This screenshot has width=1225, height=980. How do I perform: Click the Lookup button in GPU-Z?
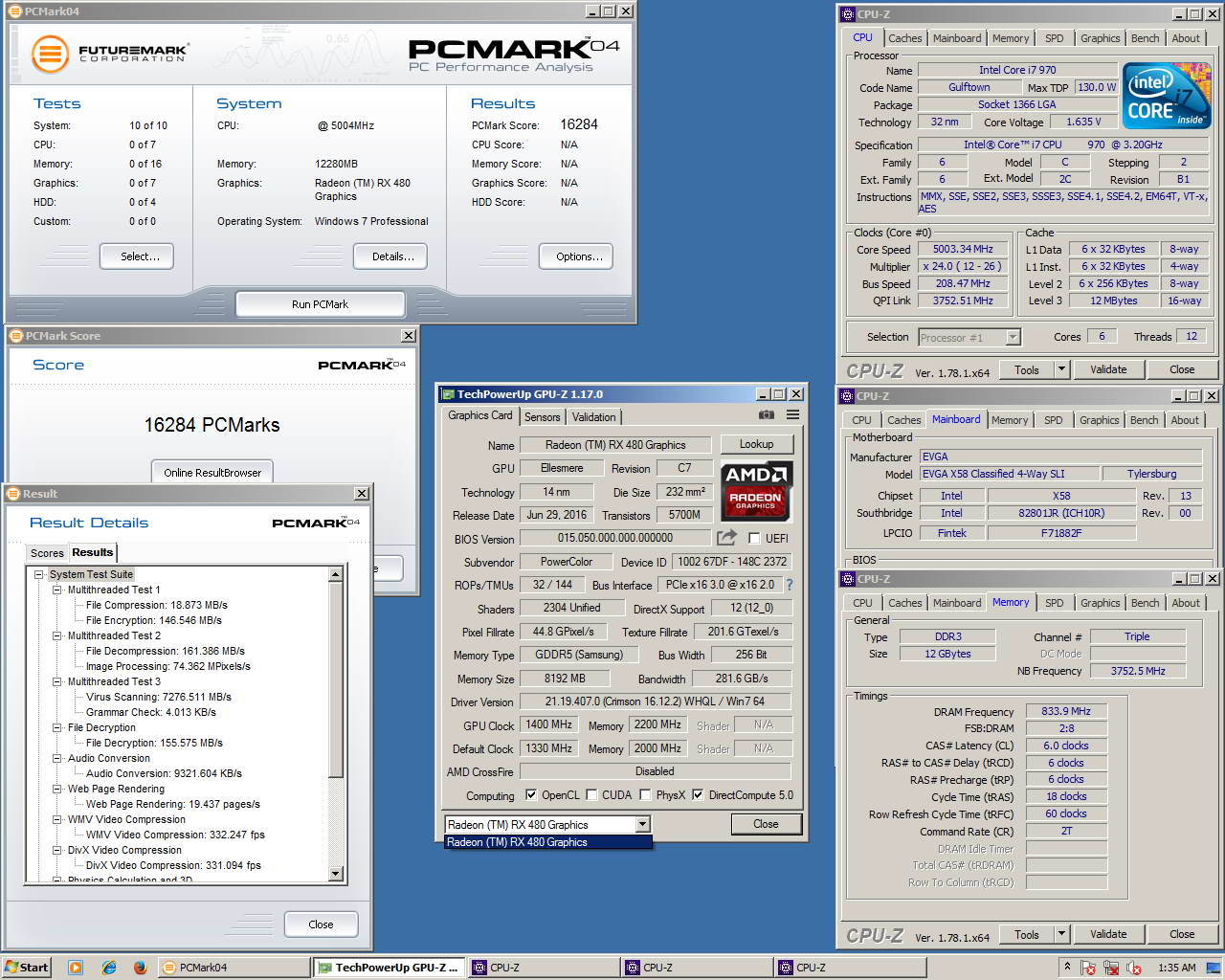[756, 444]
